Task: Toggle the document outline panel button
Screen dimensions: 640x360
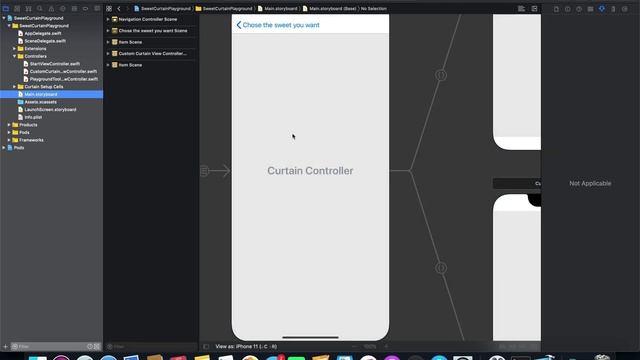Action: pyautogui.click(x=206, y=347)
